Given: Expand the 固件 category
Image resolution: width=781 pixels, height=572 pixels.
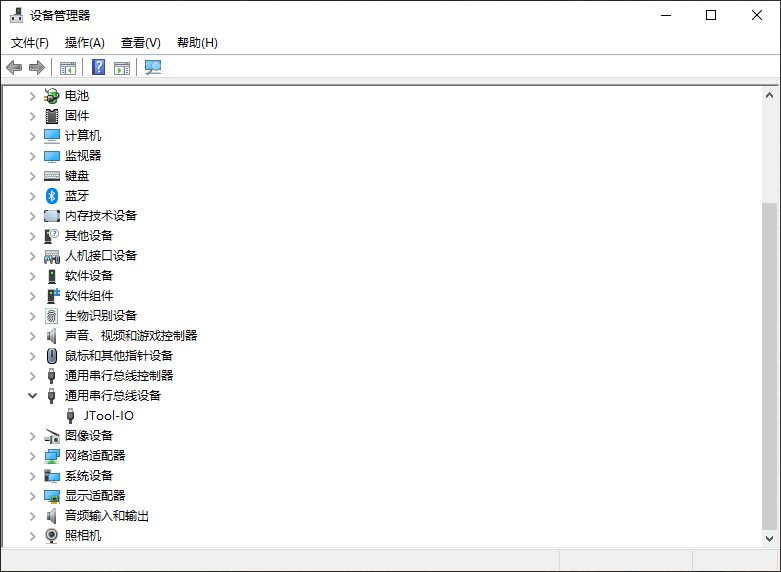Looking at the screenshot, I should (32, 116).
